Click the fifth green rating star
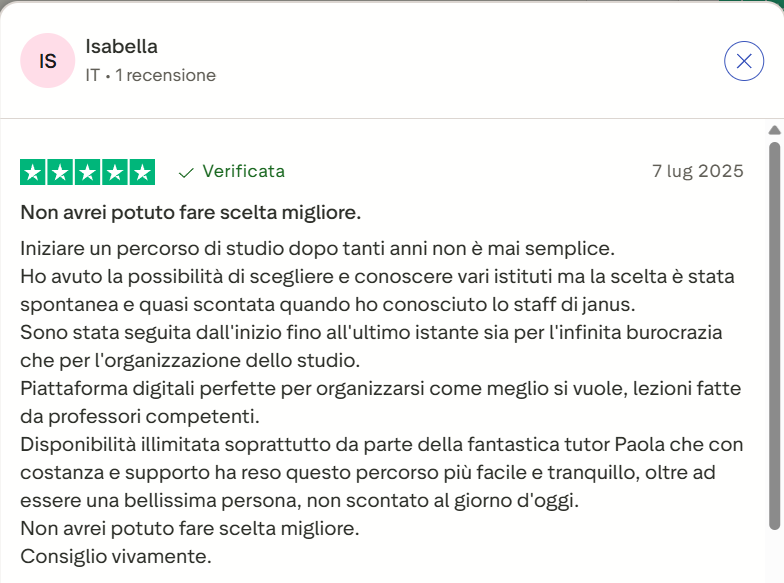Image resolution: width=784 pixels, height=583 pixels. click(x=142, y=172)
